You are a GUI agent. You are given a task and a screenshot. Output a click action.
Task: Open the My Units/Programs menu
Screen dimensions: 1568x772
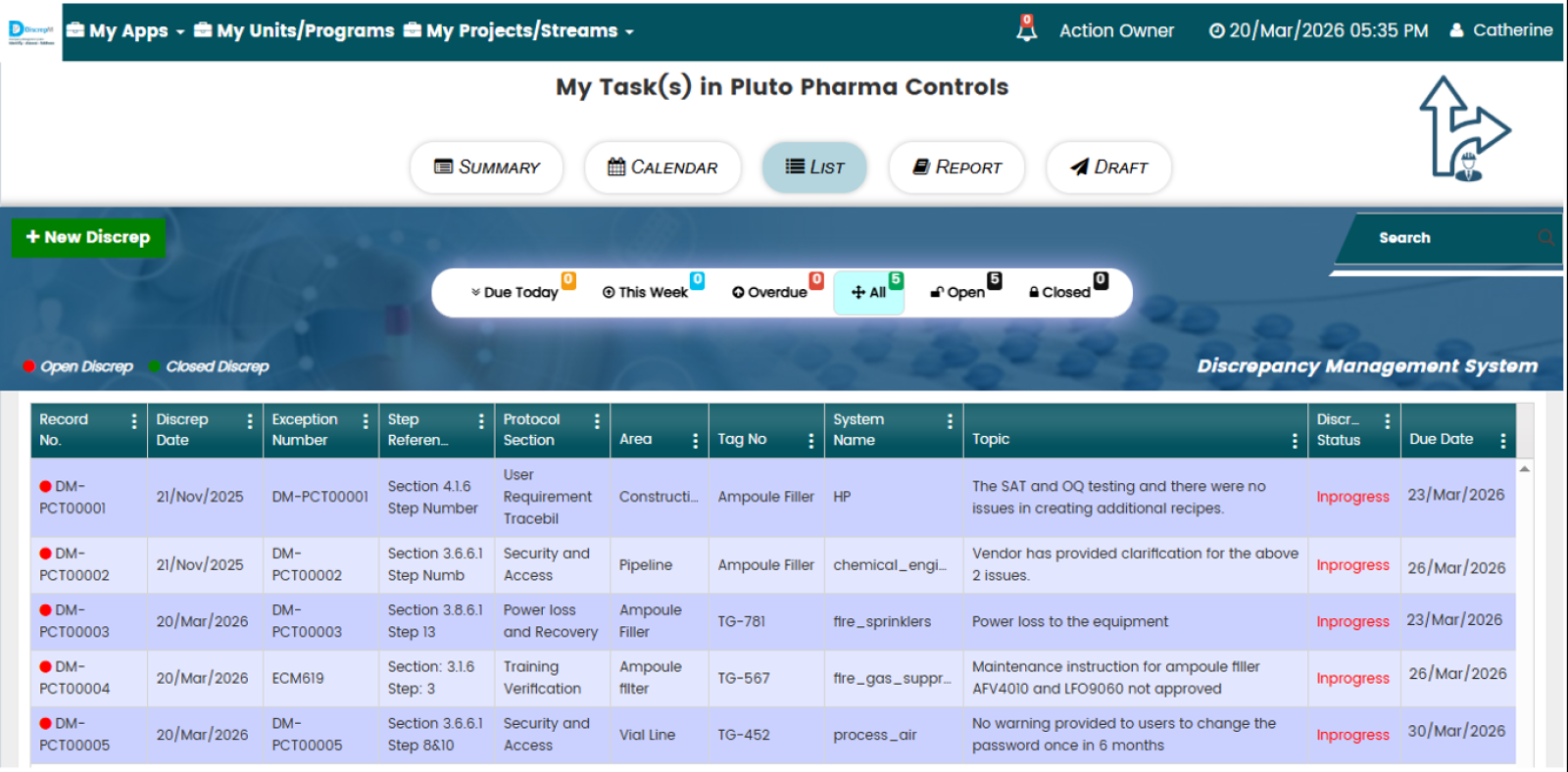coord(294,30)
